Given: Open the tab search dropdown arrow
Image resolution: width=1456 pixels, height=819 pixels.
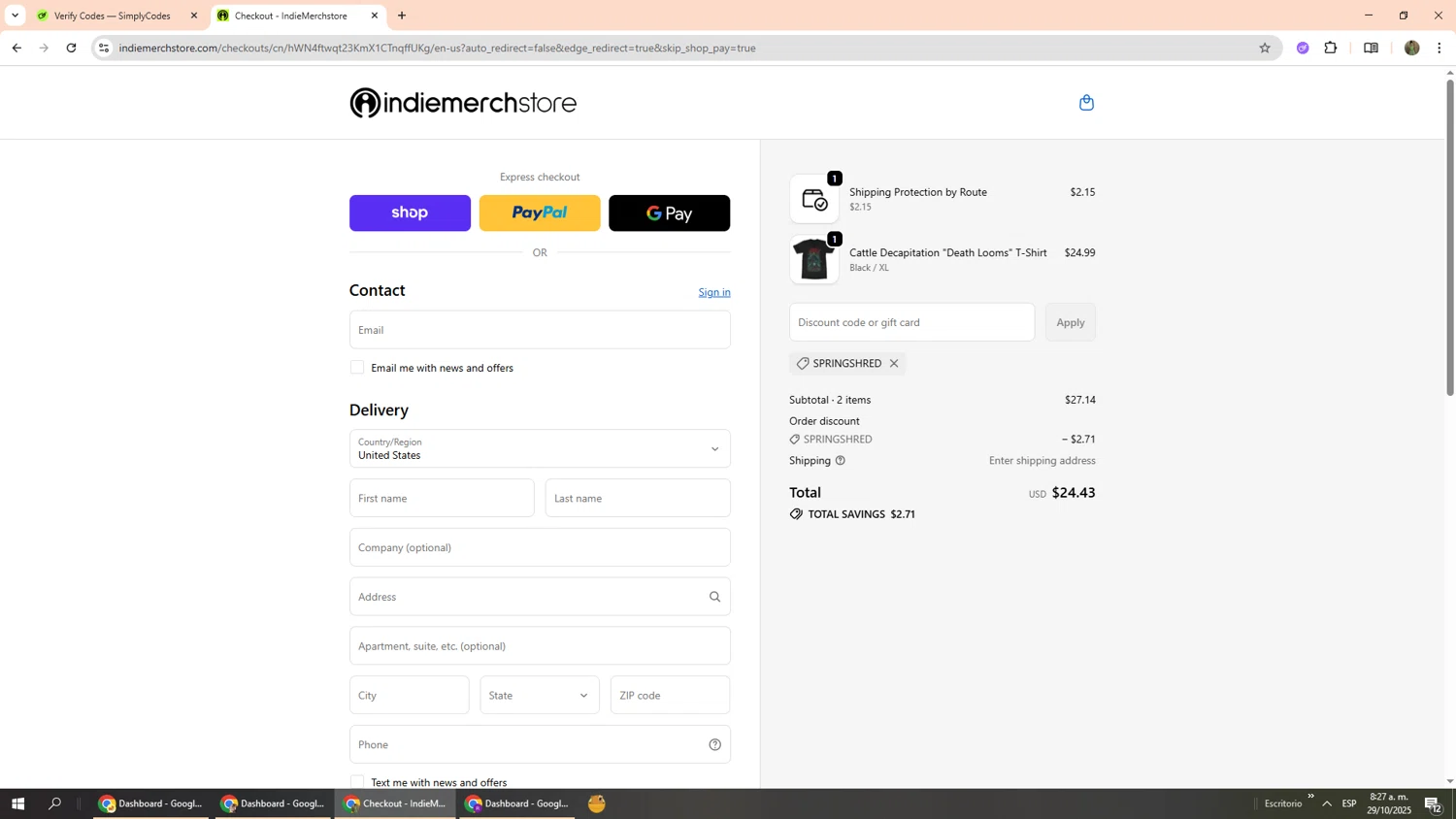Looking at the screenshot, I should tap(15, 16).
